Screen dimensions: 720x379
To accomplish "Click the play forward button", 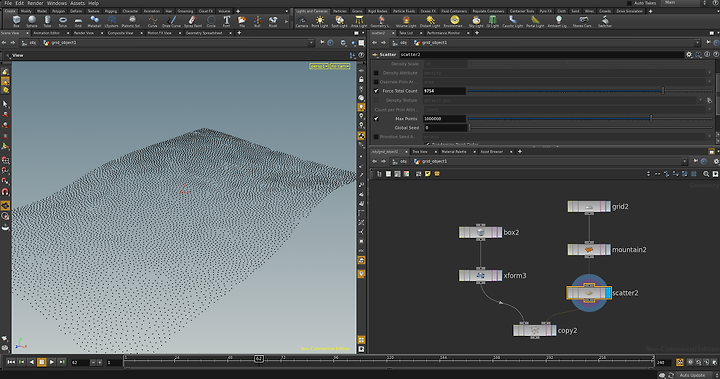I will (x=52, y=362).
